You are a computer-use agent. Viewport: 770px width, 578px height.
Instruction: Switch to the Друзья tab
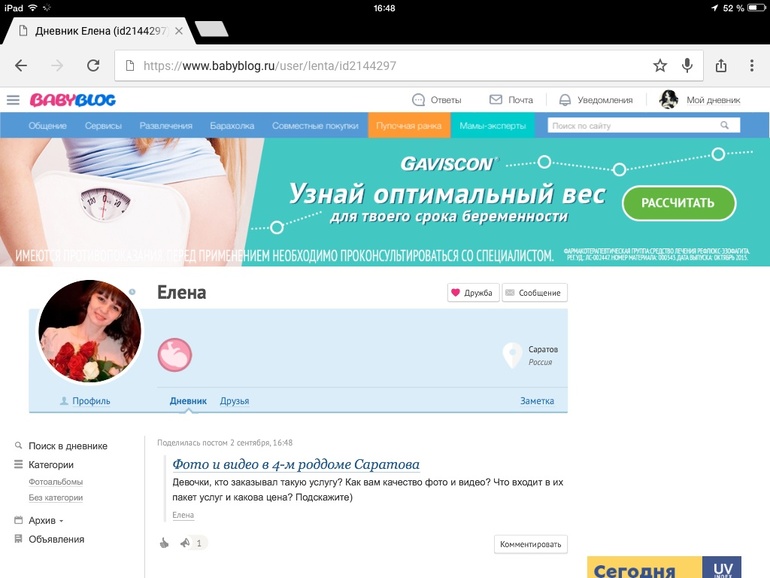234,401
